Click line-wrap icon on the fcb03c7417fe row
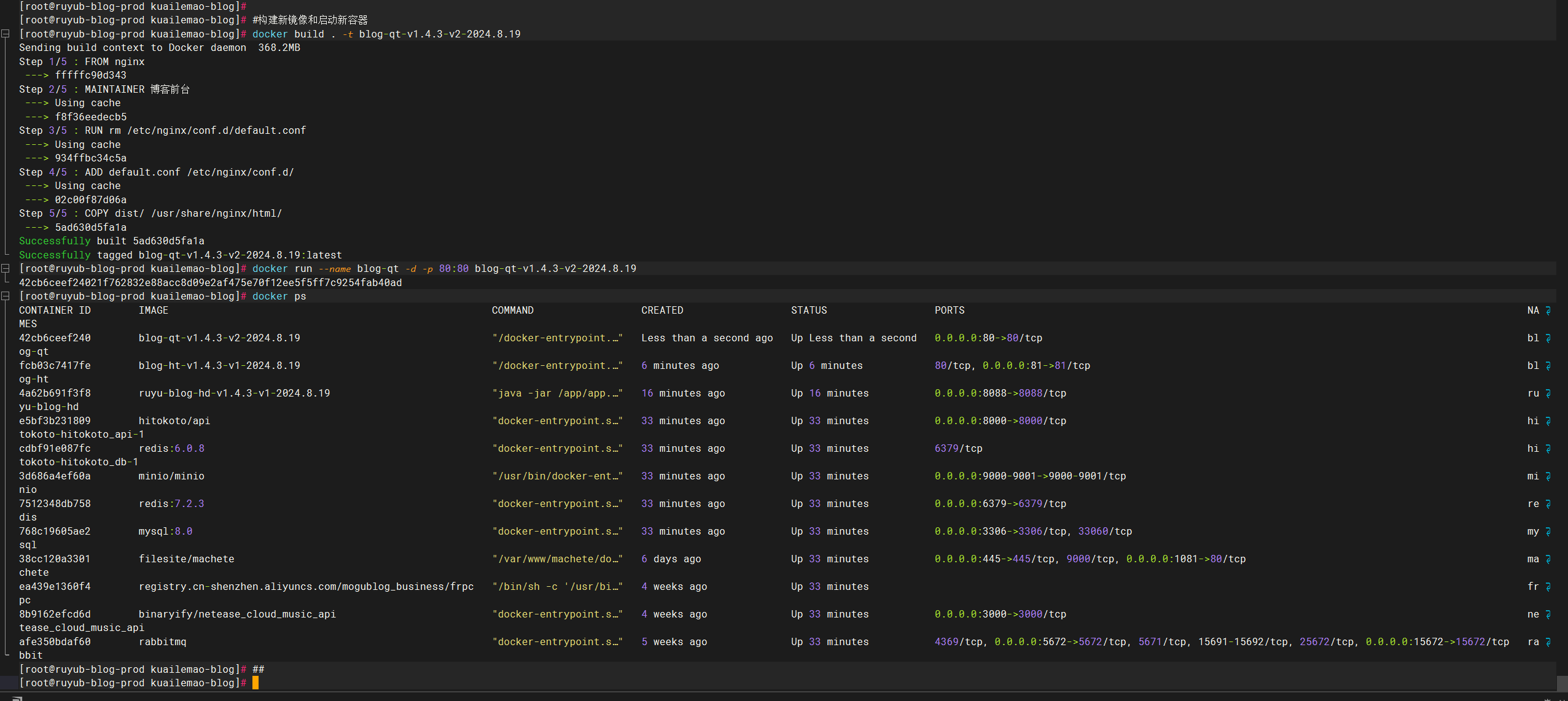Image resolution: width=1568 pixels, height=701 pixels. pyautogui.click(x=1548, y=366)
